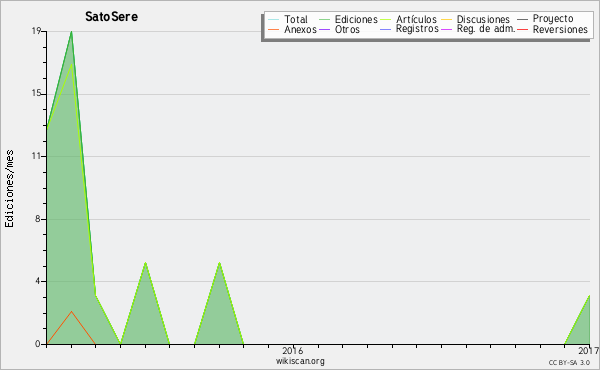The height and width of the screenshot is (370, 600).
Task: Select the Discusiones legend label
Action: (x=483, y=19)
